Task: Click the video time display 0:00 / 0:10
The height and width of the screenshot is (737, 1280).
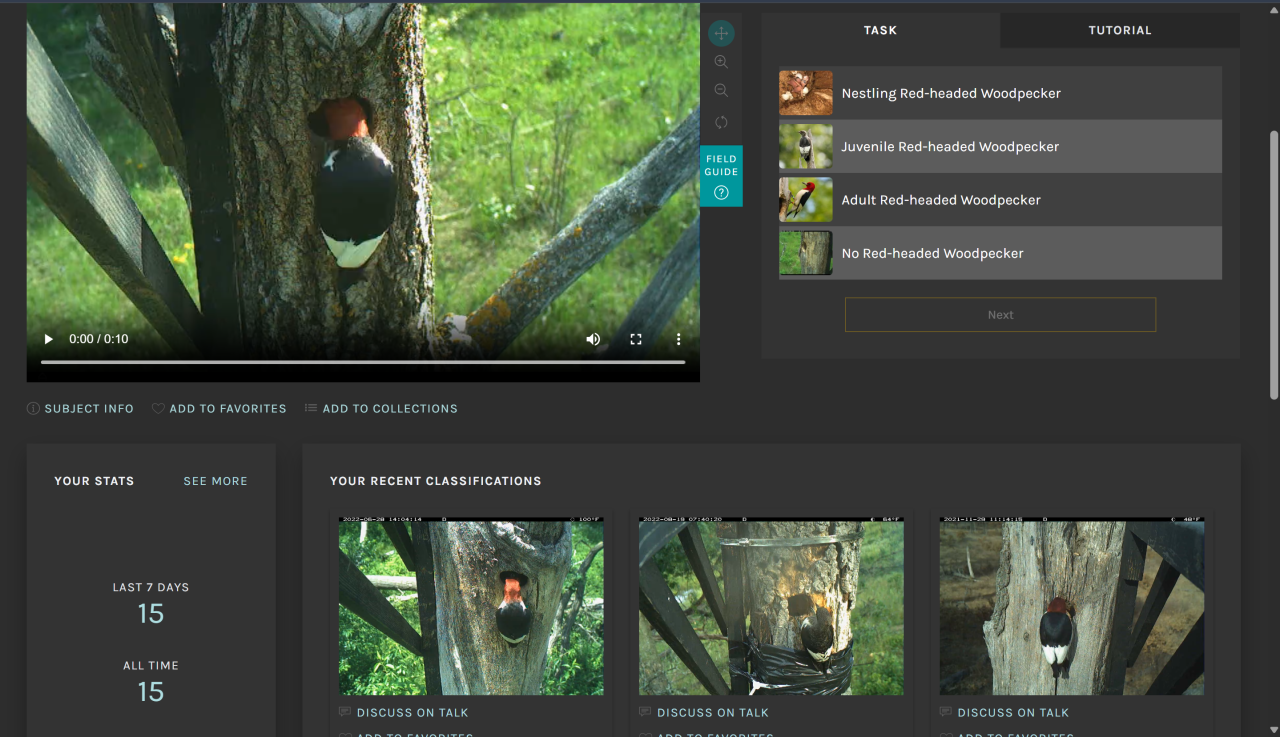Action: (x=99, y=339)
